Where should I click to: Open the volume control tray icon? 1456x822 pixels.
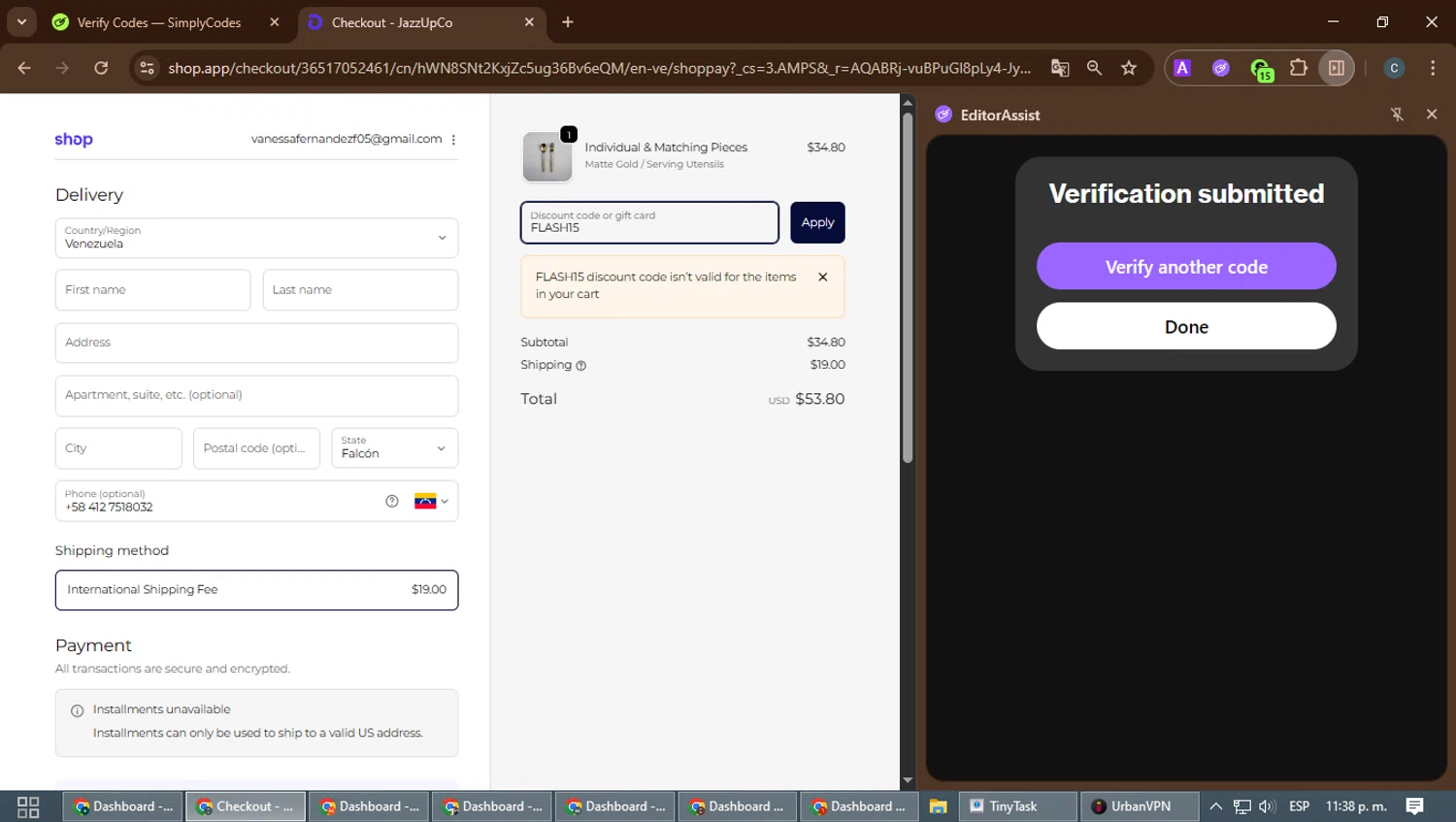1267,806
